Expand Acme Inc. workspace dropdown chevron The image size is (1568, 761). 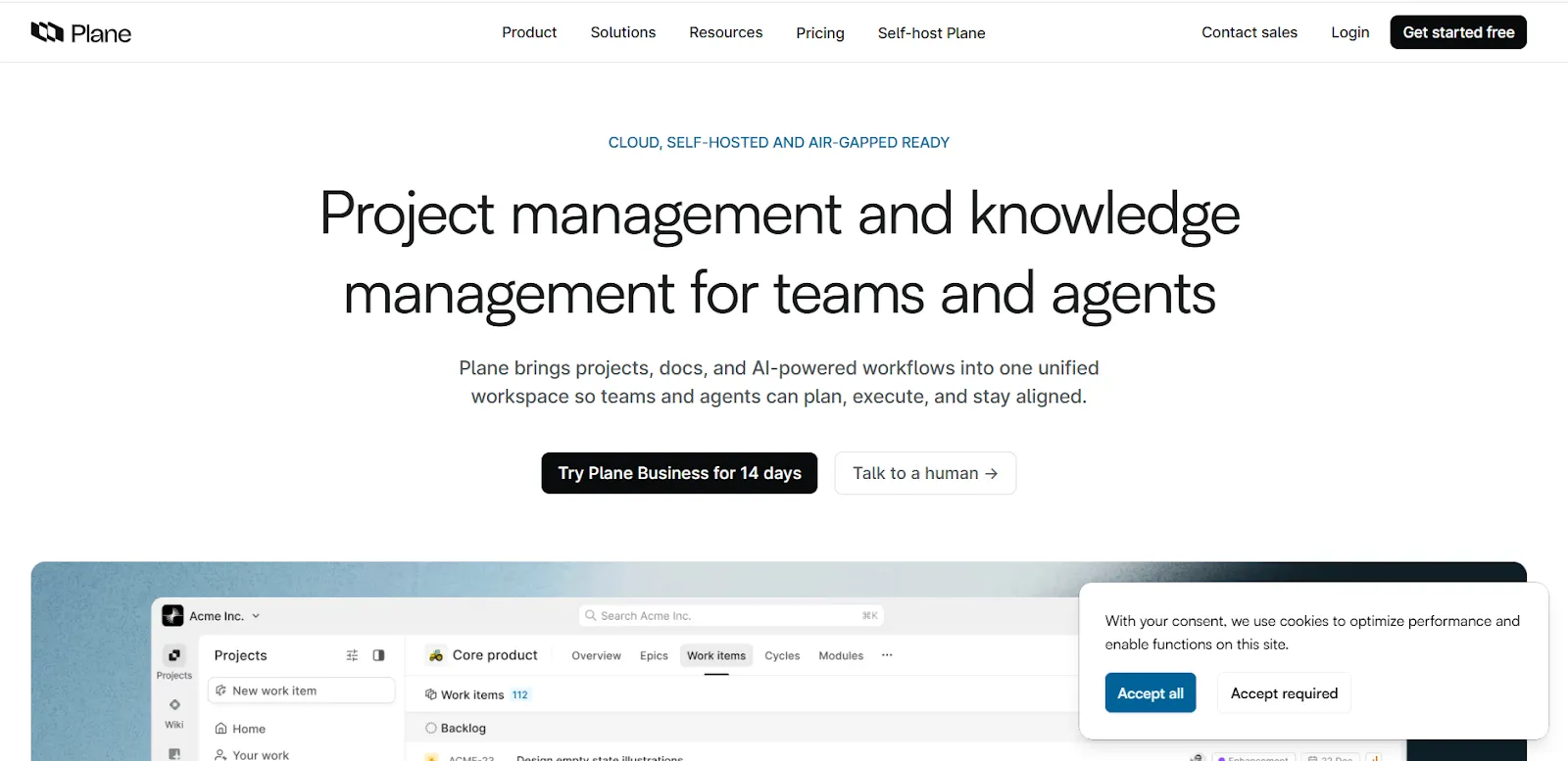point(256,616)
